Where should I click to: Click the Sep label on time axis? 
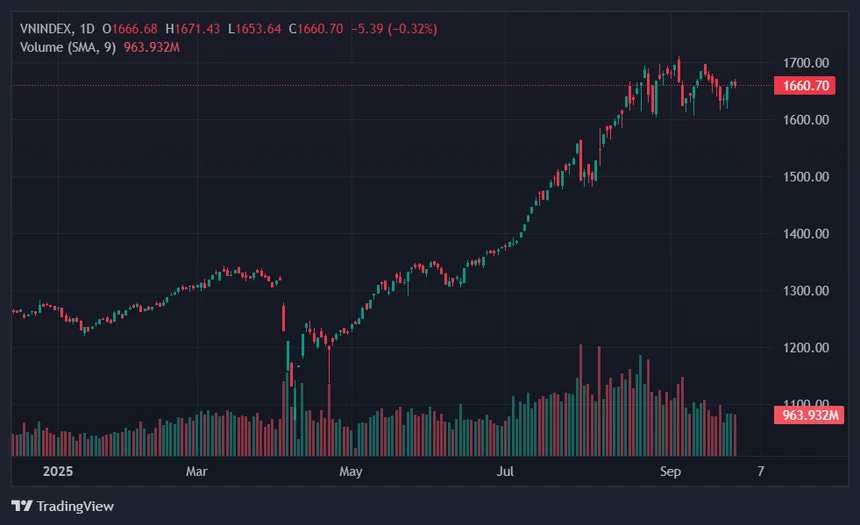670,470
